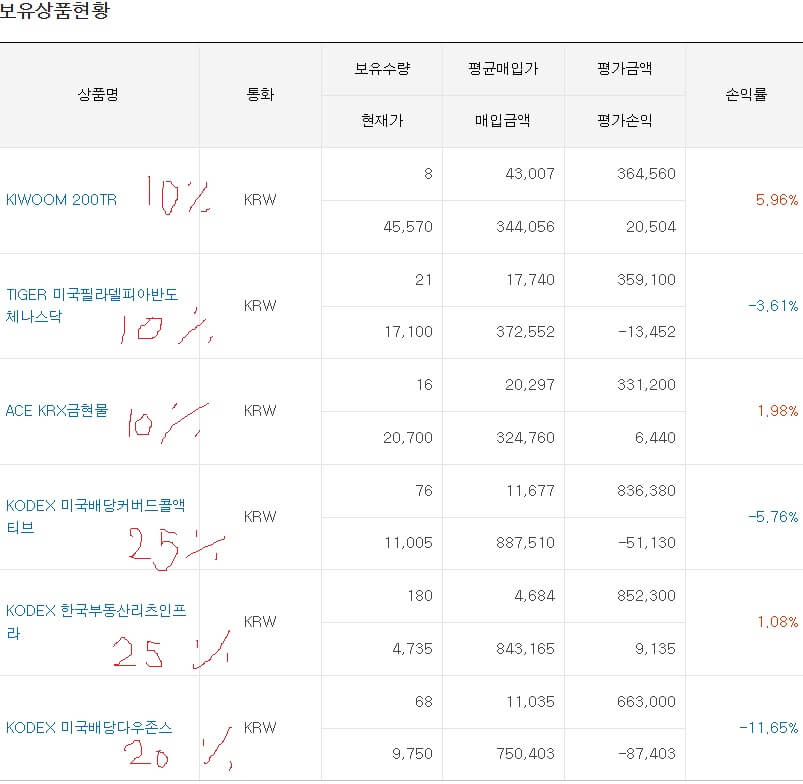Click the 887,510 purchase amount
This screenshot has width=803, height=784.
coord(525,543)
